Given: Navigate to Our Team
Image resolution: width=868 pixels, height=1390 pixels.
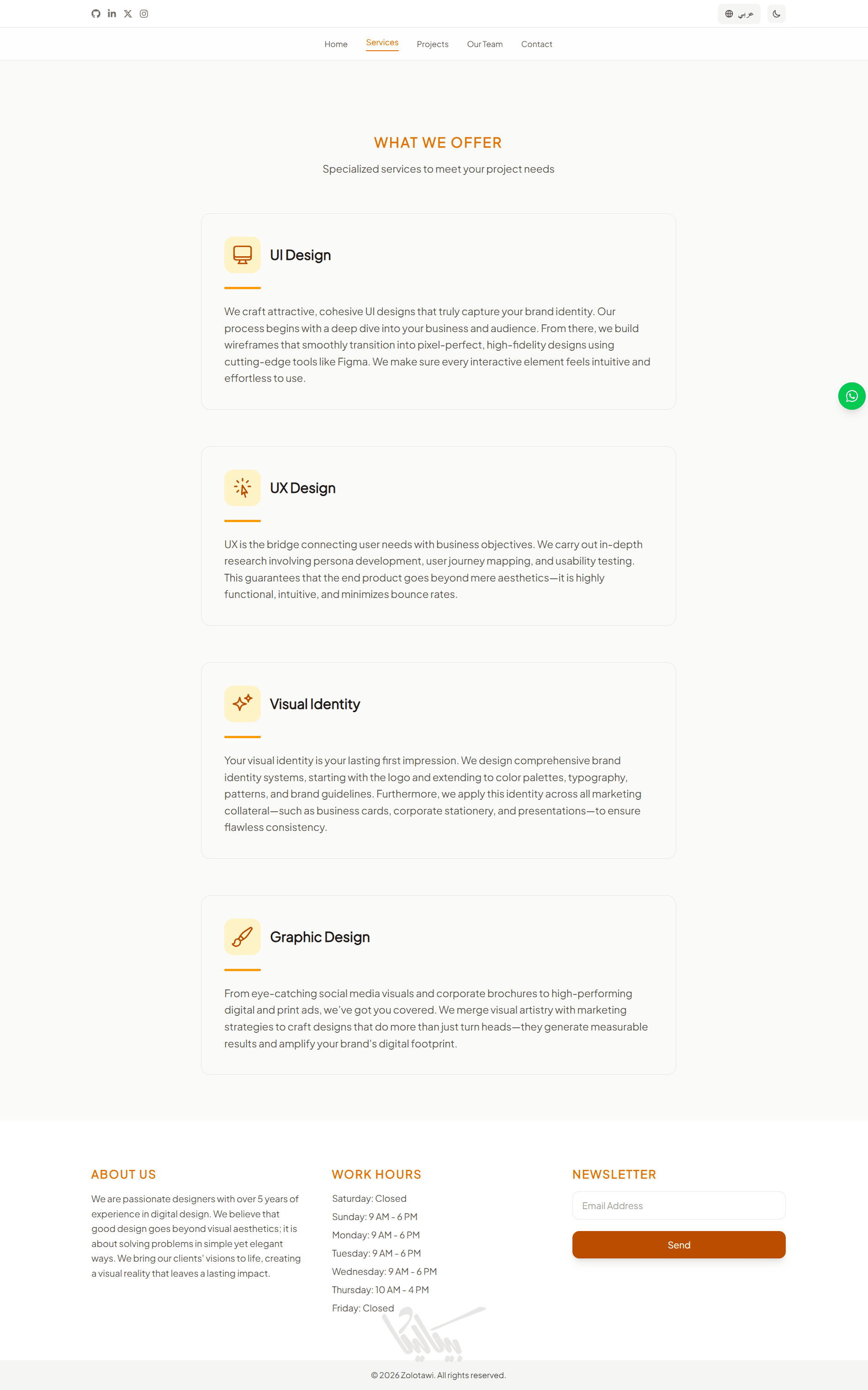Looking at the screenshot, I should coord(485,44).
